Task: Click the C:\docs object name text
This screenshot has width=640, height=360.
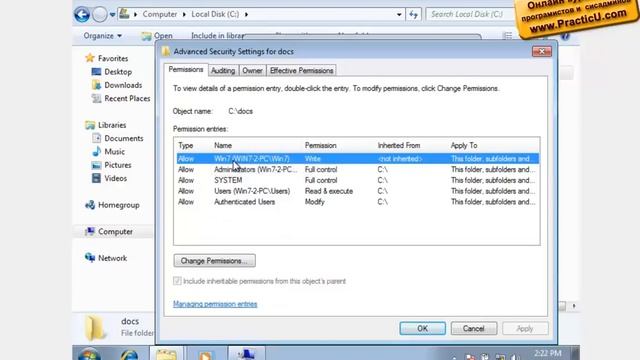Action: 240,111
